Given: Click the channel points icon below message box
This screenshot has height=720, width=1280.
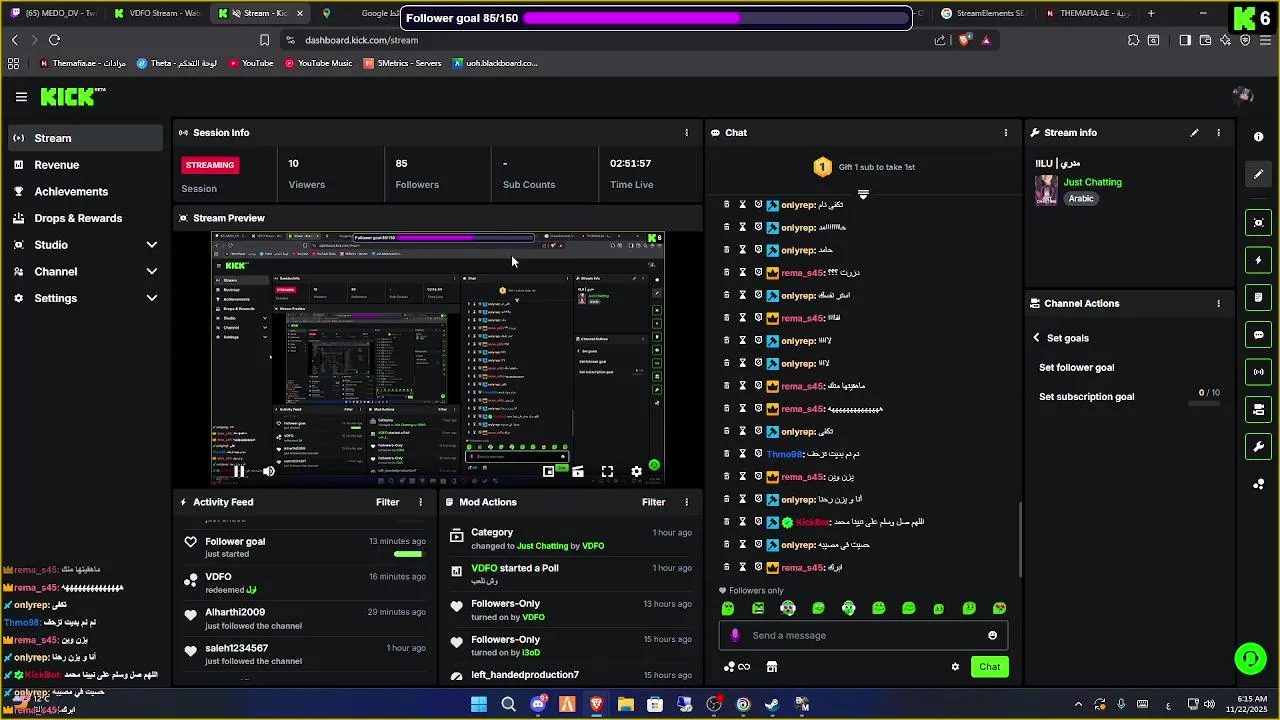Looking at the screenshot, I should point(735,667).
